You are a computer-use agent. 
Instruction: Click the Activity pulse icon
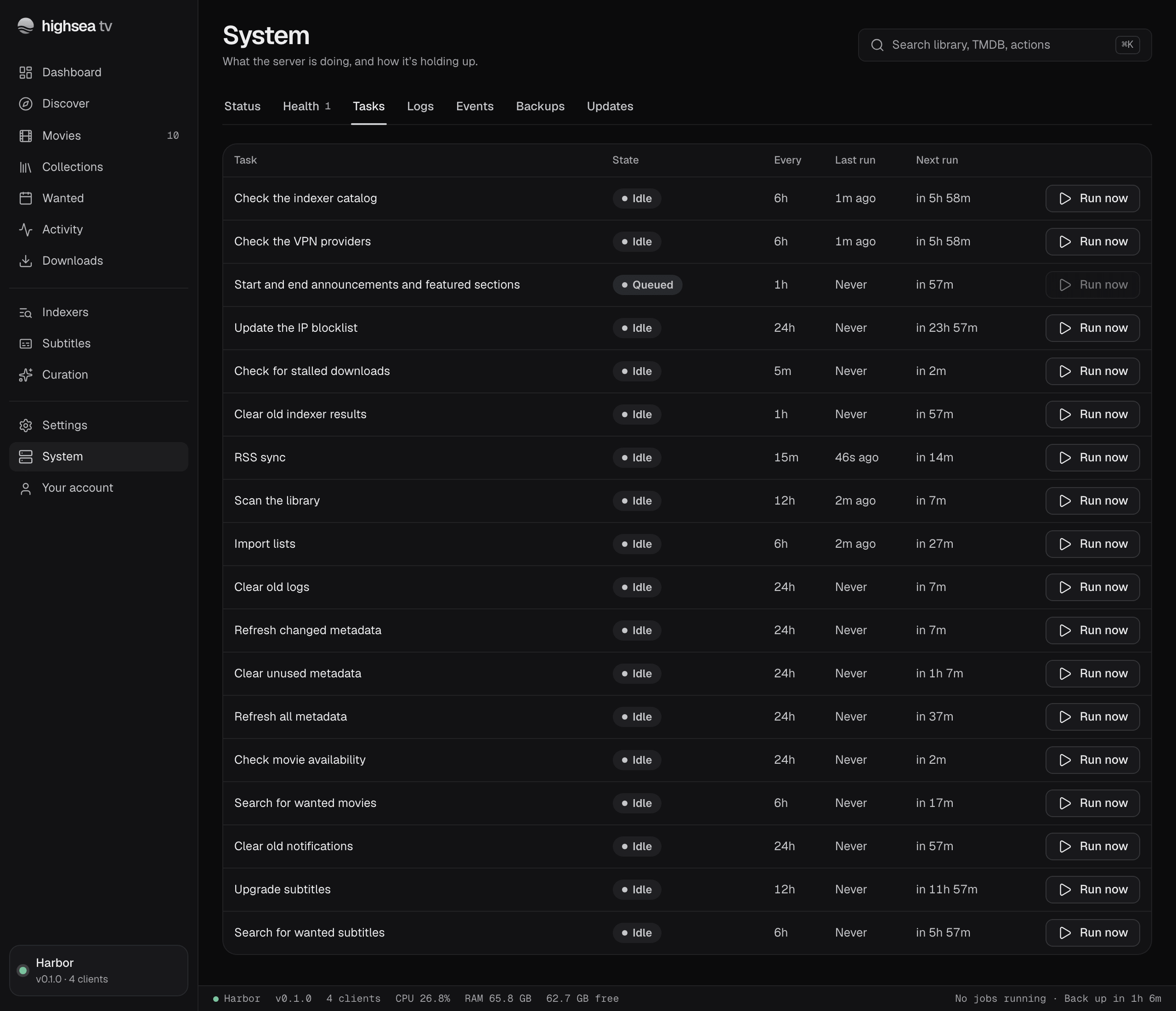tap(26, 229)
